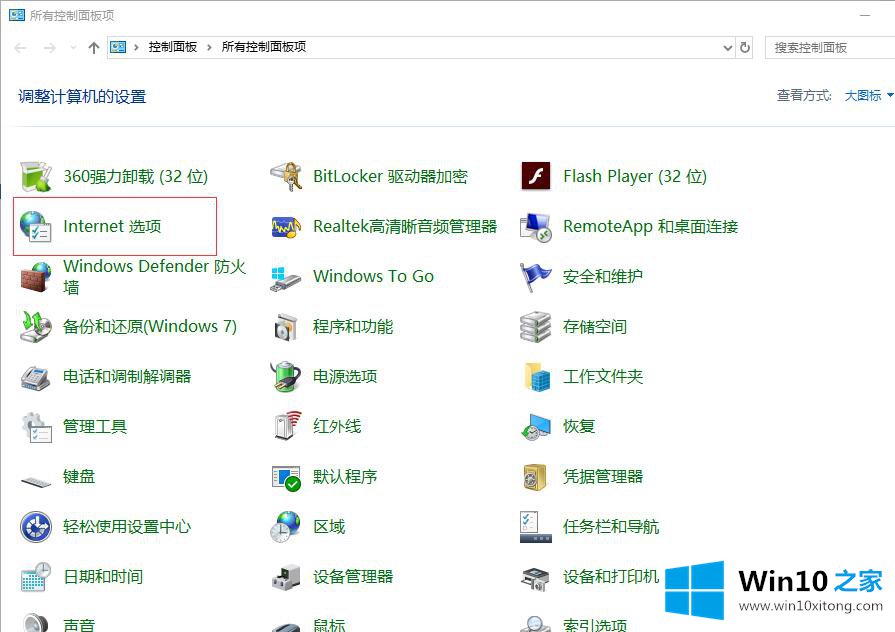The image size is (895, 632).
Task: Open the 默认程序 icon
Action: (286, 478)
